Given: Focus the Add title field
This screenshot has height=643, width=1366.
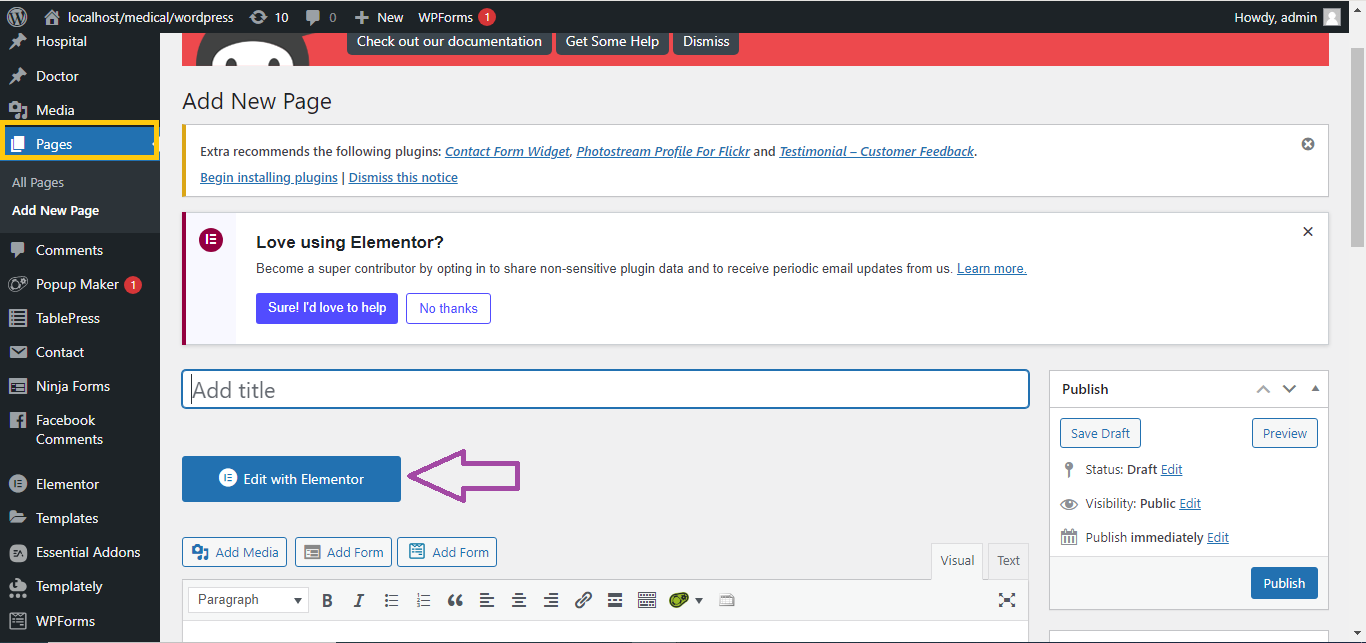Looking at the screenshot, I should point(605,389).
